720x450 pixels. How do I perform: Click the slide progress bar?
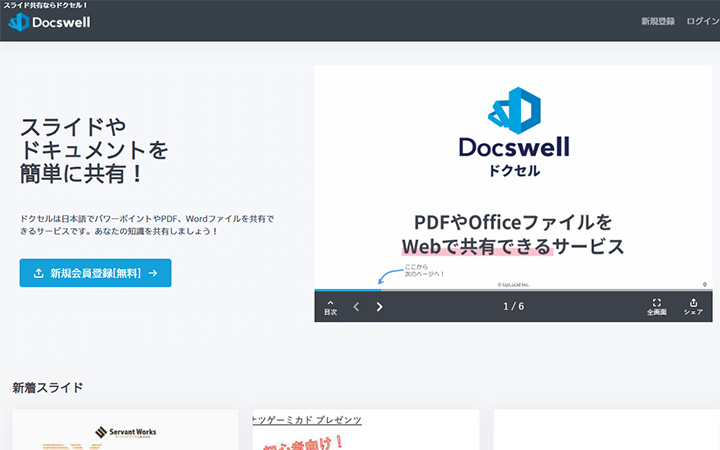tap(513, 290)
